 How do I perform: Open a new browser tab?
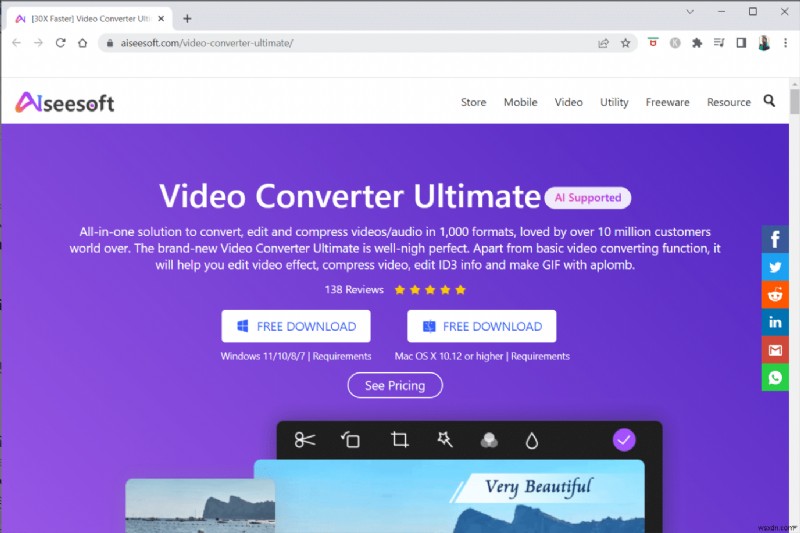coord(187,18)
